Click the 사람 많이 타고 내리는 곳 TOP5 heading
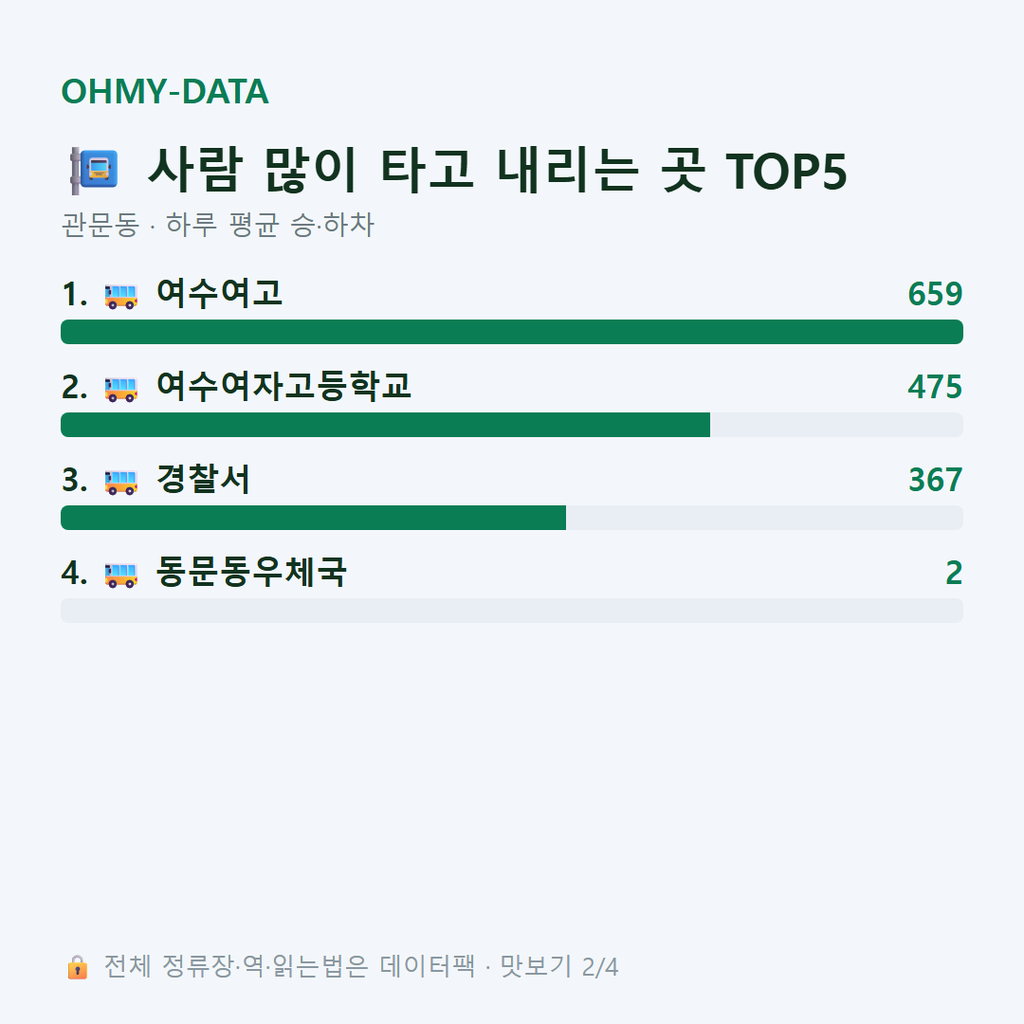The height and width of the screenshot is (1024, 1024). (x=498, y=170)
